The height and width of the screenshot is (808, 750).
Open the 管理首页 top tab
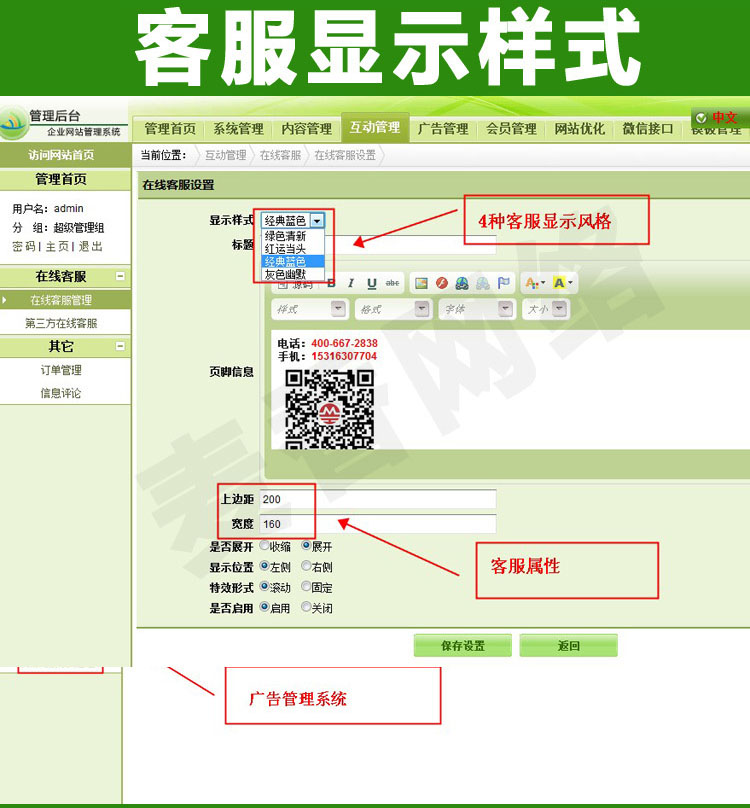[170, 128]
